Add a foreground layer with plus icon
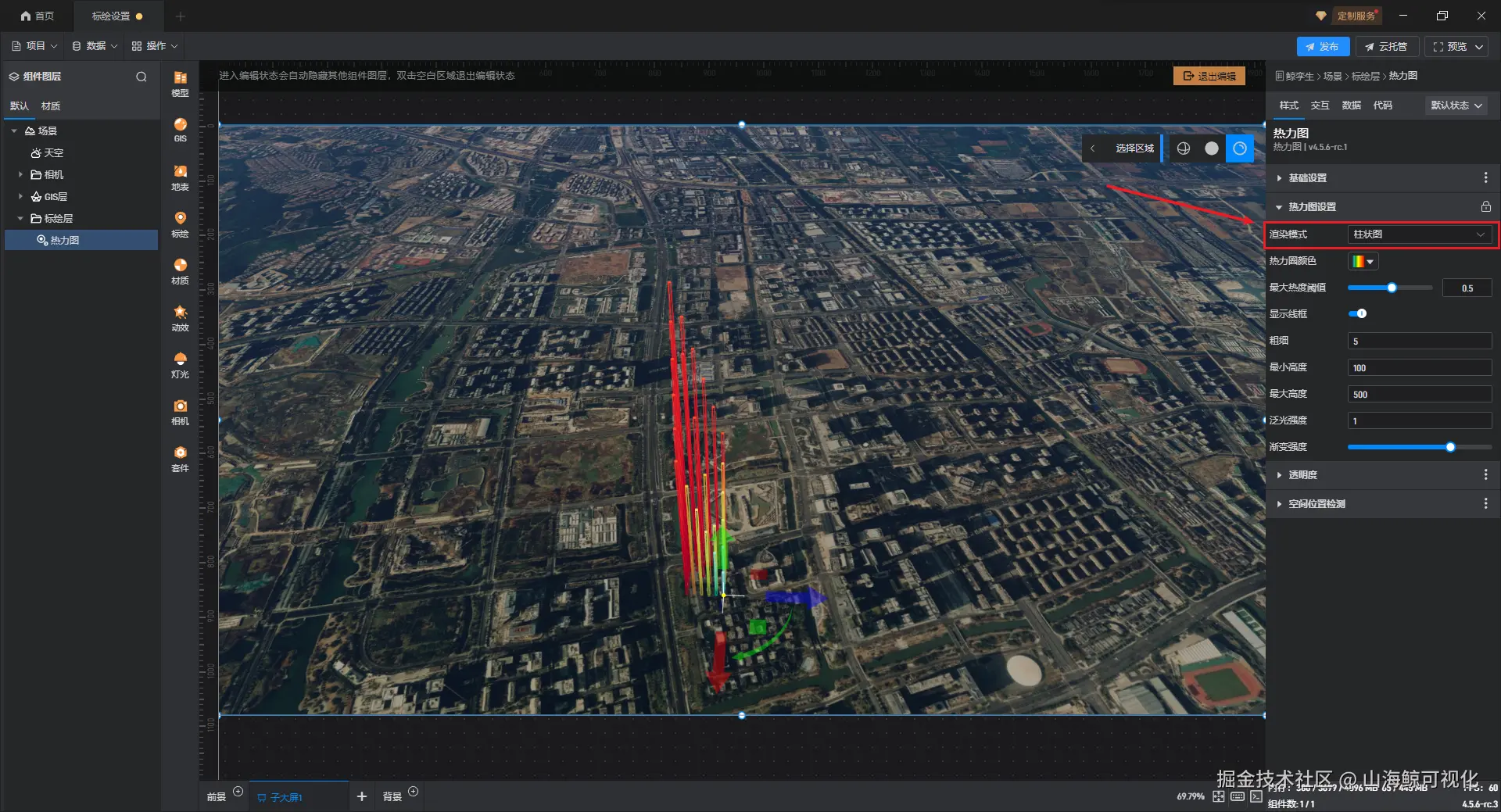1501x812 pixels. (238, 792)
